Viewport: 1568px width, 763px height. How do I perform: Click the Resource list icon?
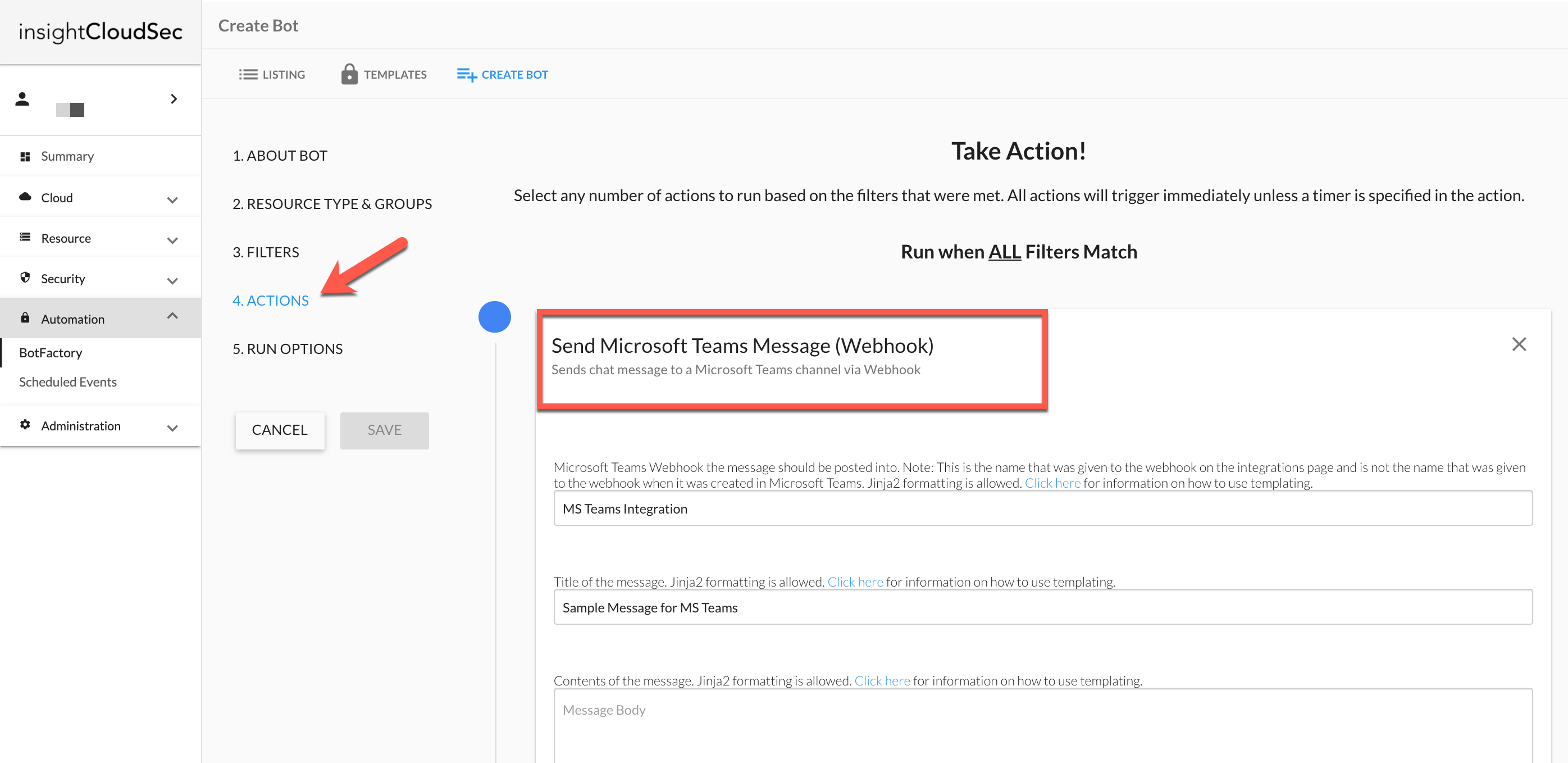(25, 237)
